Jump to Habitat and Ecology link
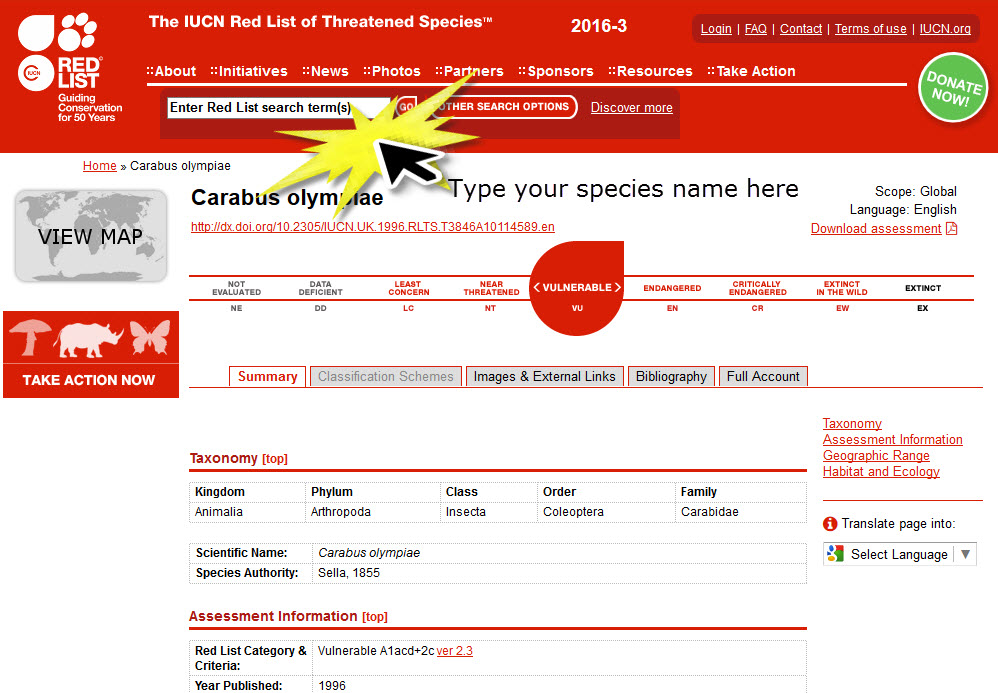The width and height of the screenshot is (998, 693). (881, 471)
